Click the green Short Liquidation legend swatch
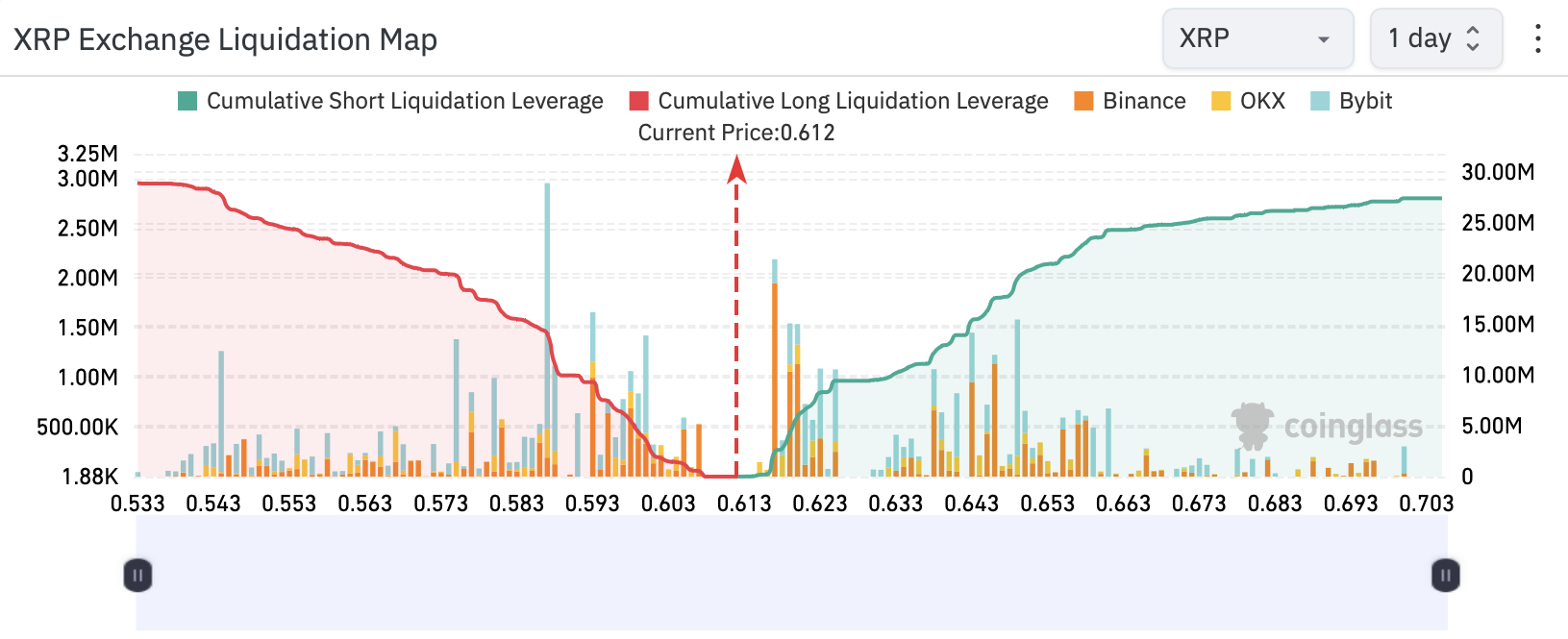Viewport: 1568px width, 639px height. [187, 101]
